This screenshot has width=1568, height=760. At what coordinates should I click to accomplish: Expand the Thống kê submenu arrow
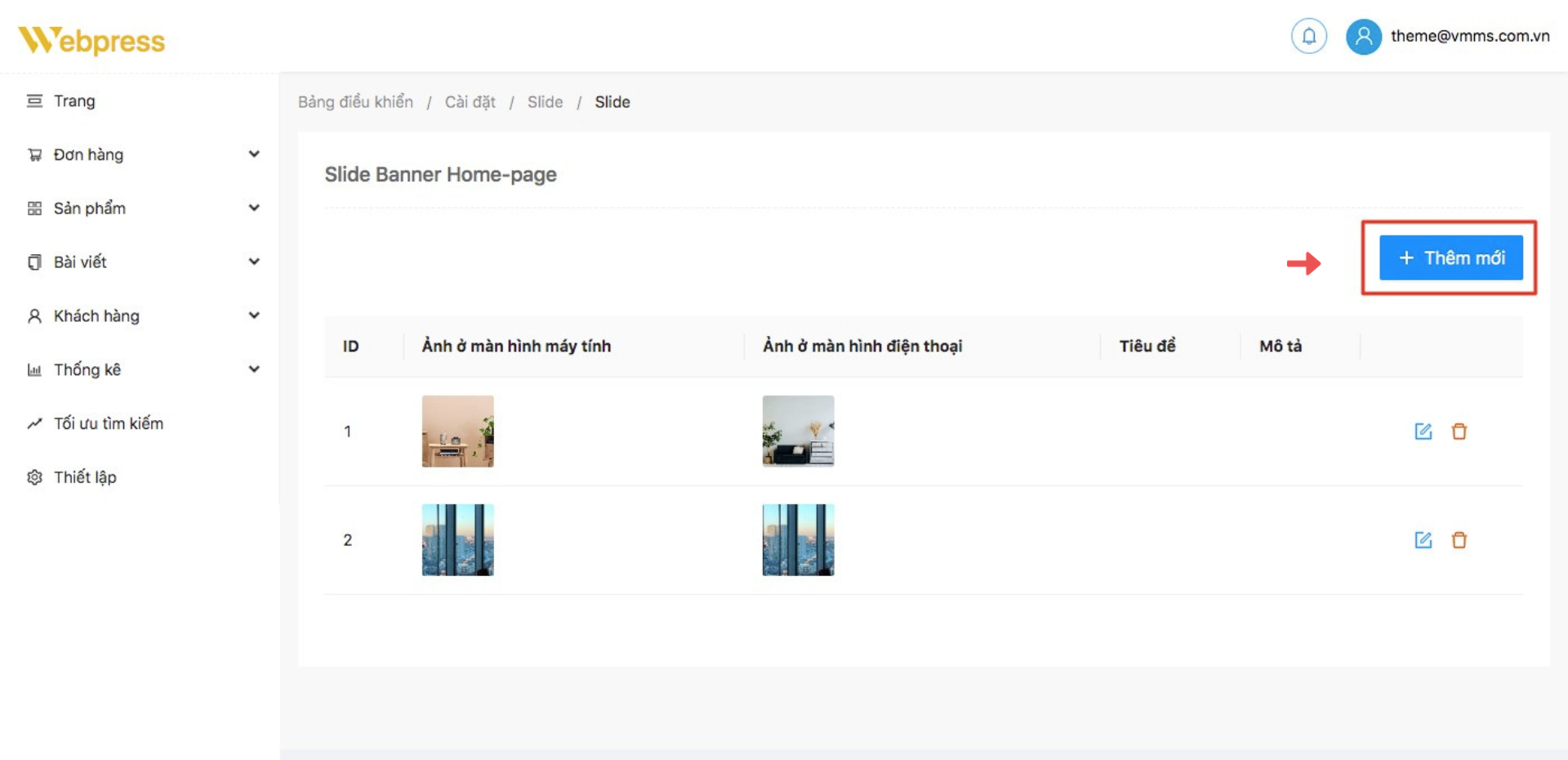254,369
